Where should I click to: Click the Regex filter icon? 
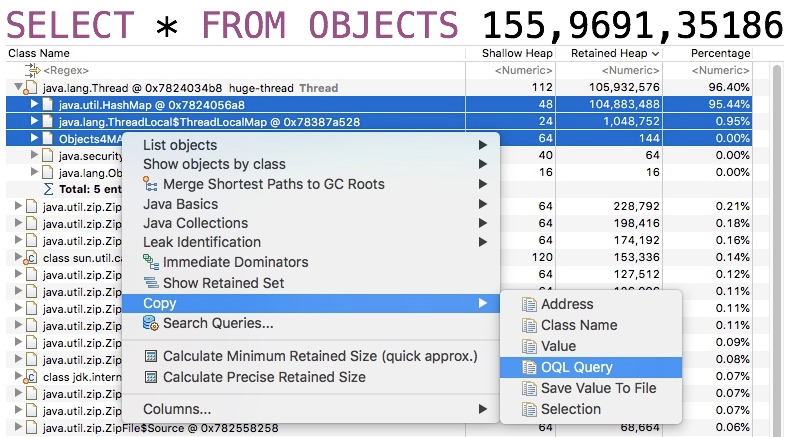[32, 70]
